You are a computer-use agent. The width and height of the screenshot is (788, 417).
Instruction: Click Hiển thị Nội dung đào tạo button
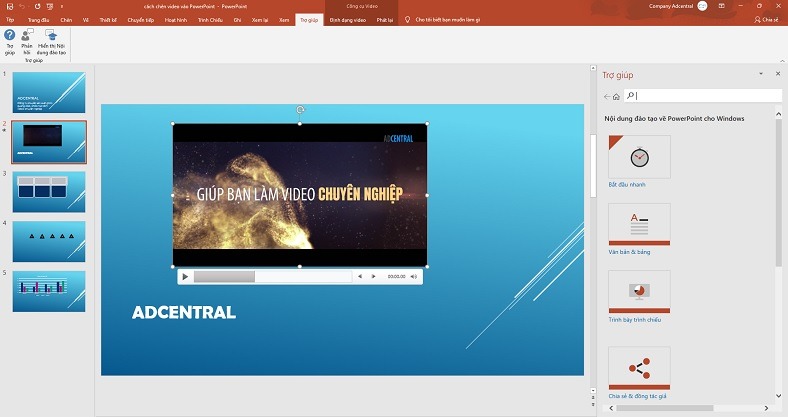point(51,42)
